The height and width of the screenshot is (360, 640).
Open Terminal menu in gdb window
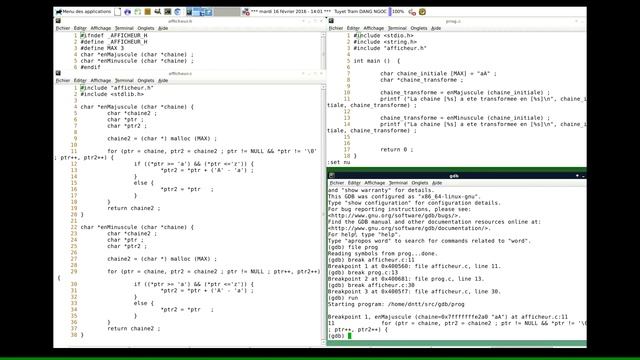click(398, 183)
